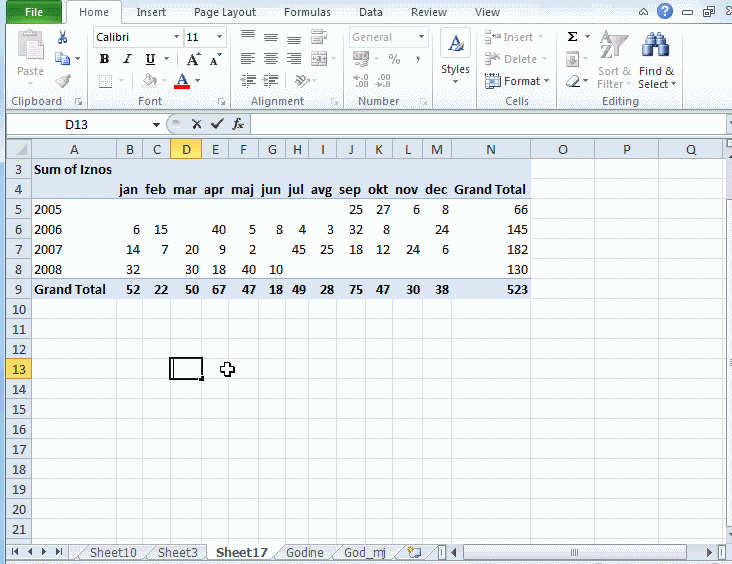This screenshot has width=732, height=564.
Task: Select the Grand Total cell showing 523
Action: click(490, 289)
